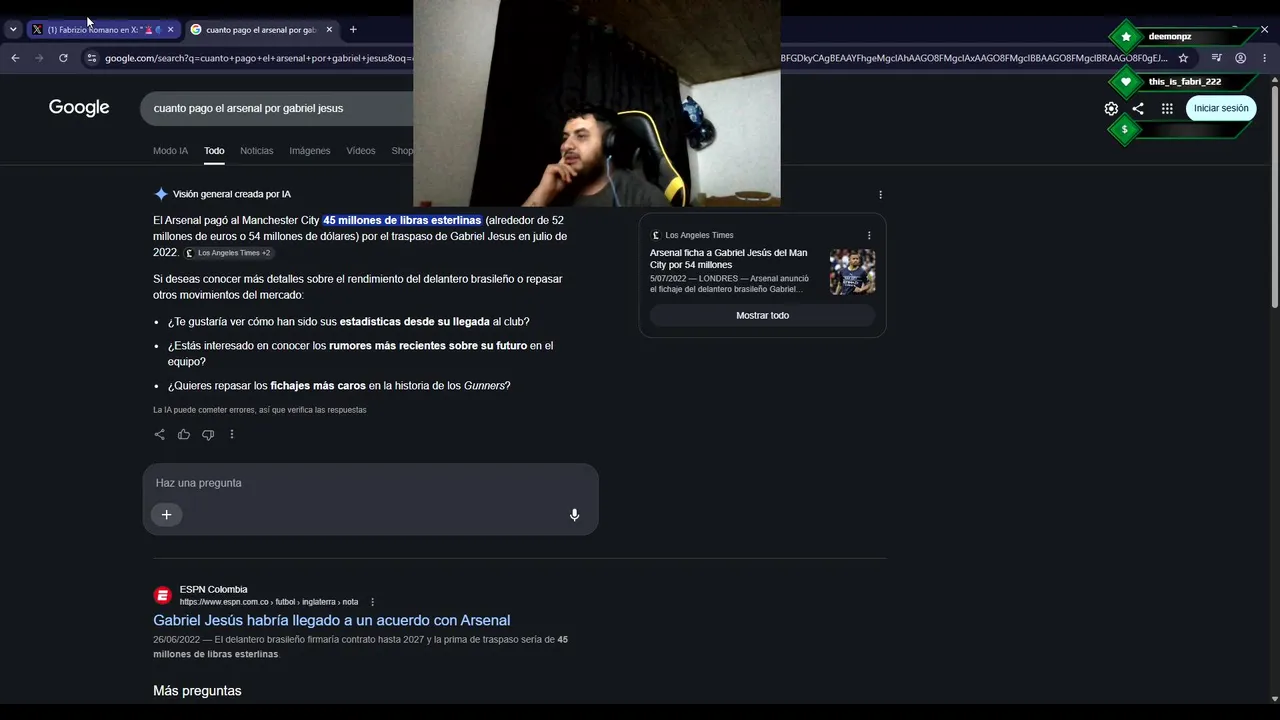Click the Iniciar sesión button
The height and width of the screenshot is (720, 1280).
pyautogui.click(x=1221, y=108)
